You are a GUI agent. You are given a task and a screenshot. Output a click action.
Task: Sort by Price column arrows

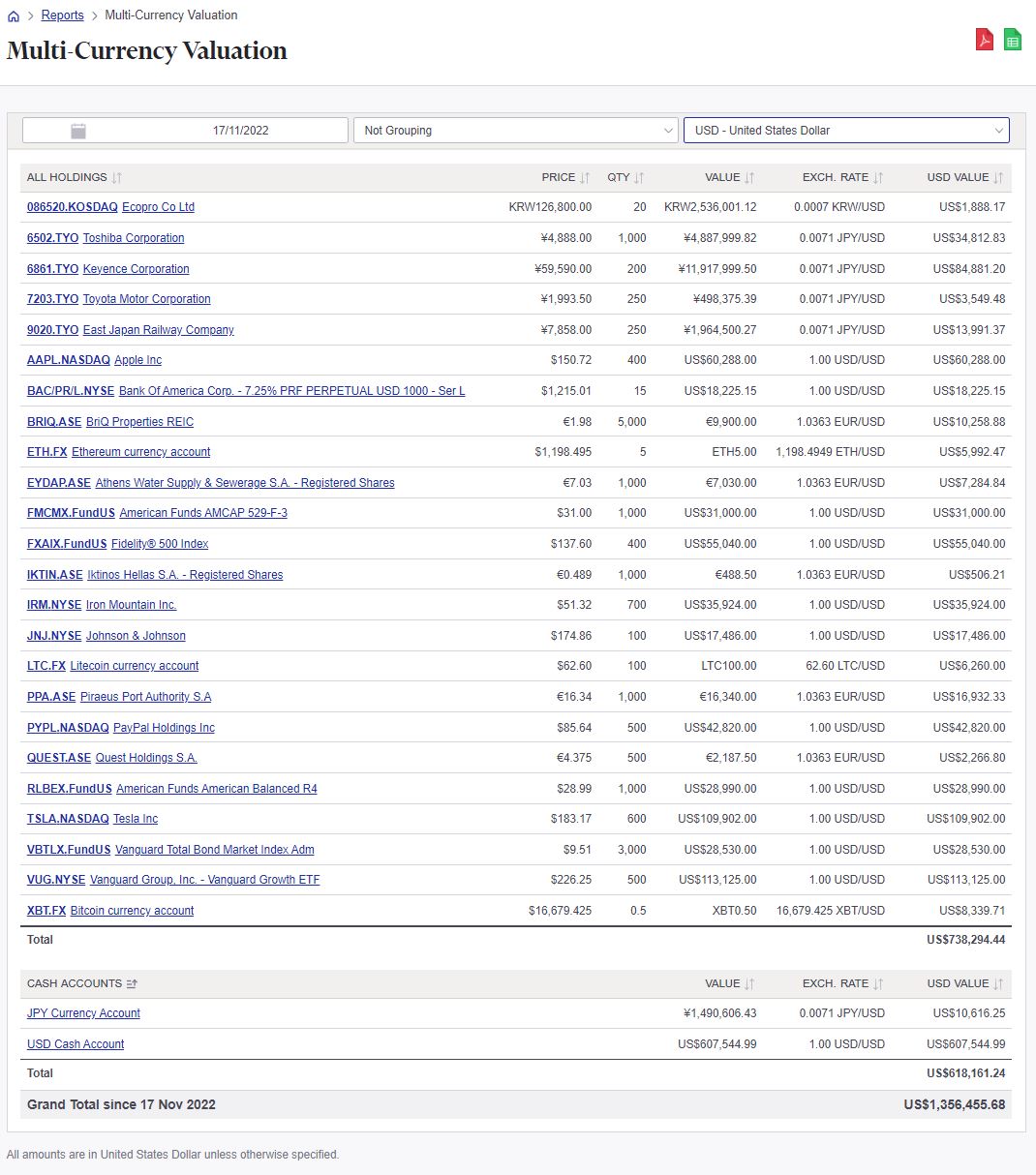coord(585,178)
